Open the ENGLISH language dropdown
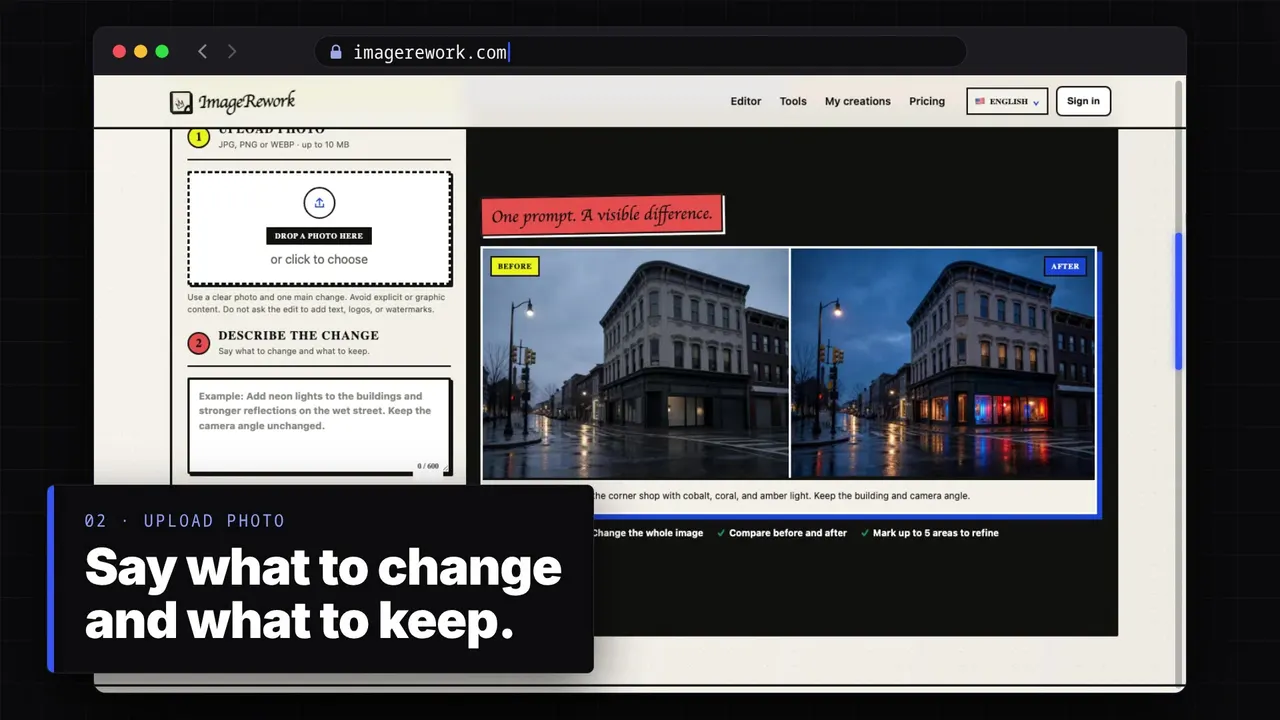 pos(1007,101)
